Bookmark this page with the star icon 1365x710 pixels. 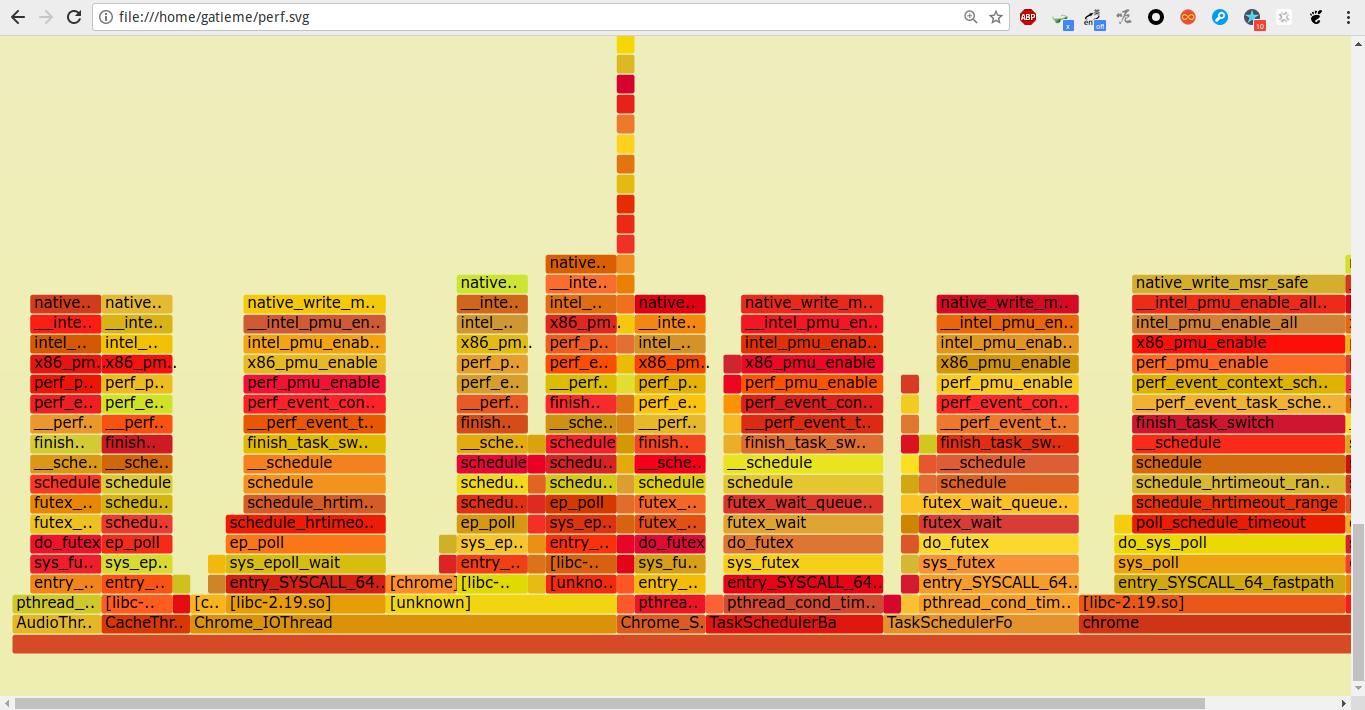996,17
